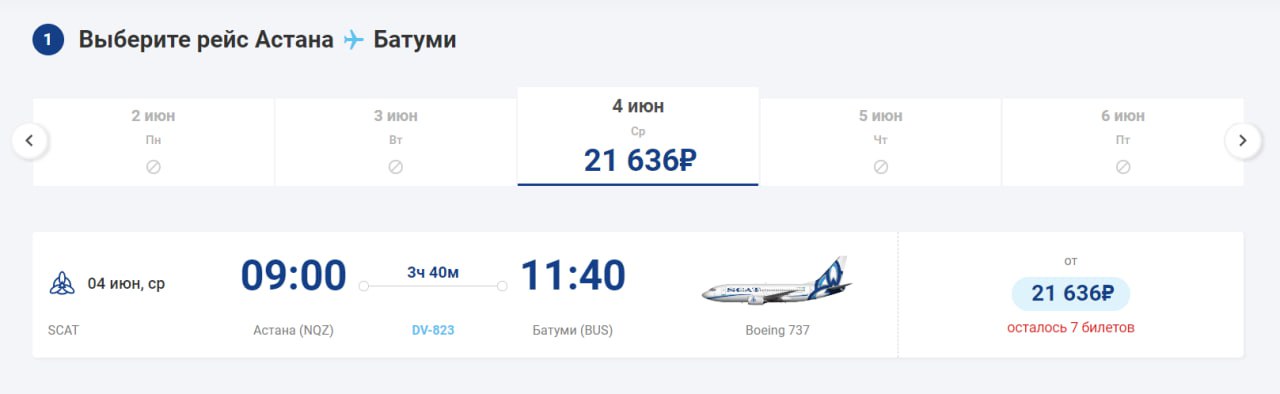Select the 4 июн date tab
The height and width of the screenshot is (394, 1280).
click(638, 136)
